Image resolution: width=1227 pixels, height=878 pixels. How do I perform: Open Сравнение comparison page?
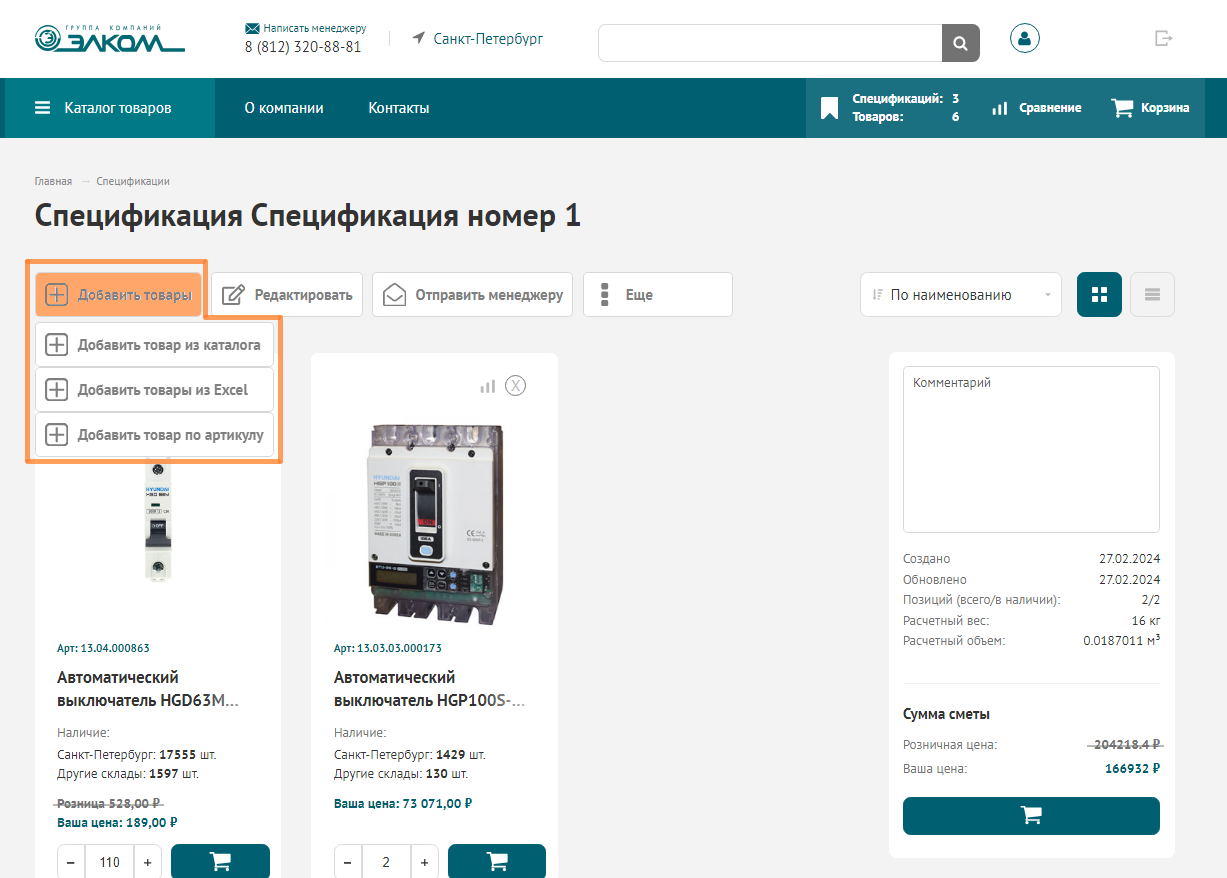pyautogui.click(x=1036, y=108)
